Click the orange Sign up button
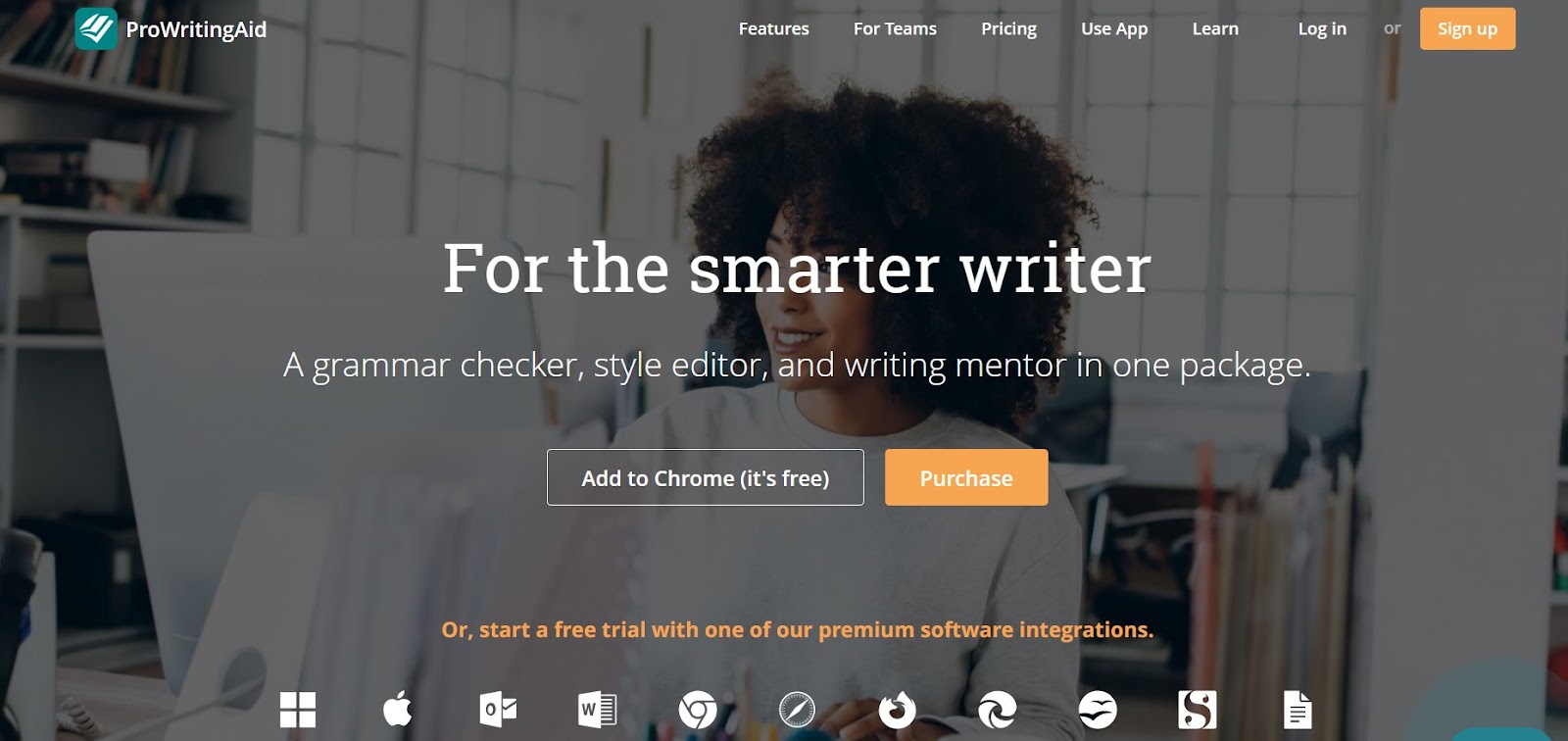 [x=1467, y=28]
